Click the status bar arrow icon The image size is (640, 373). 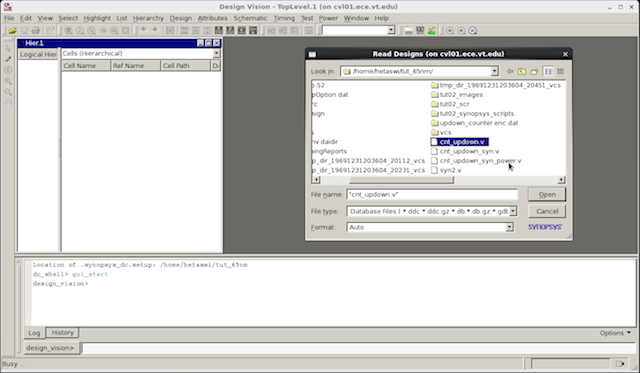(x=620, y=364)
